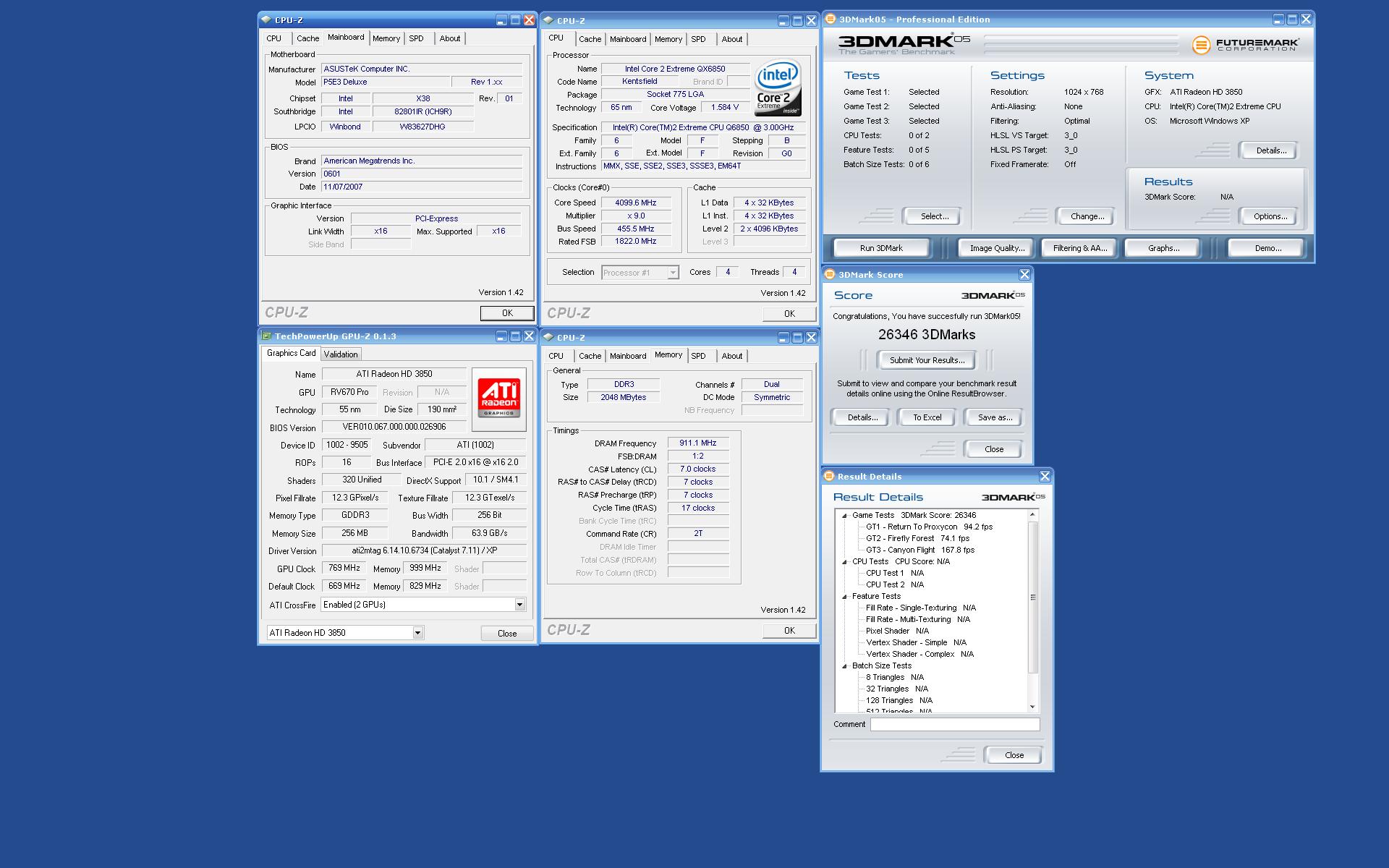Viewport: 1389px width, 868px height.
Task: Click the Result Details Comment field
Action: [955, 724]
